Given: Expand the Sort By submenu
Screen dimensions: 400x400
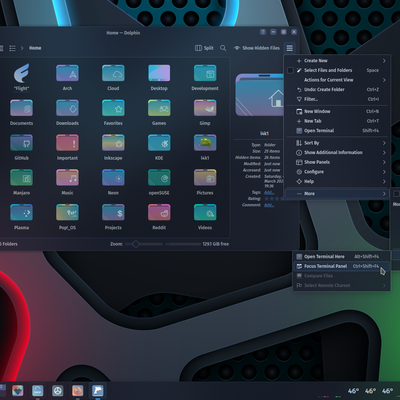Looking at the screenshot, I should pos(337,143).
